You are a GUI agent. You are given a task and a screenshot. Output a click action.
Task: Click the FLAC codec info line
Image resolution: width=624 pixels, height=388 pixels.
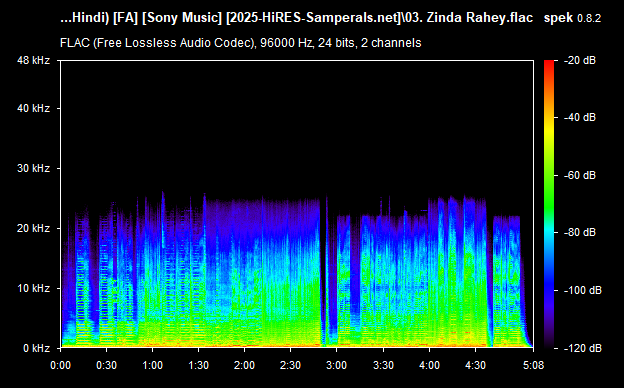pyautogui.click(x=240, y=43)
